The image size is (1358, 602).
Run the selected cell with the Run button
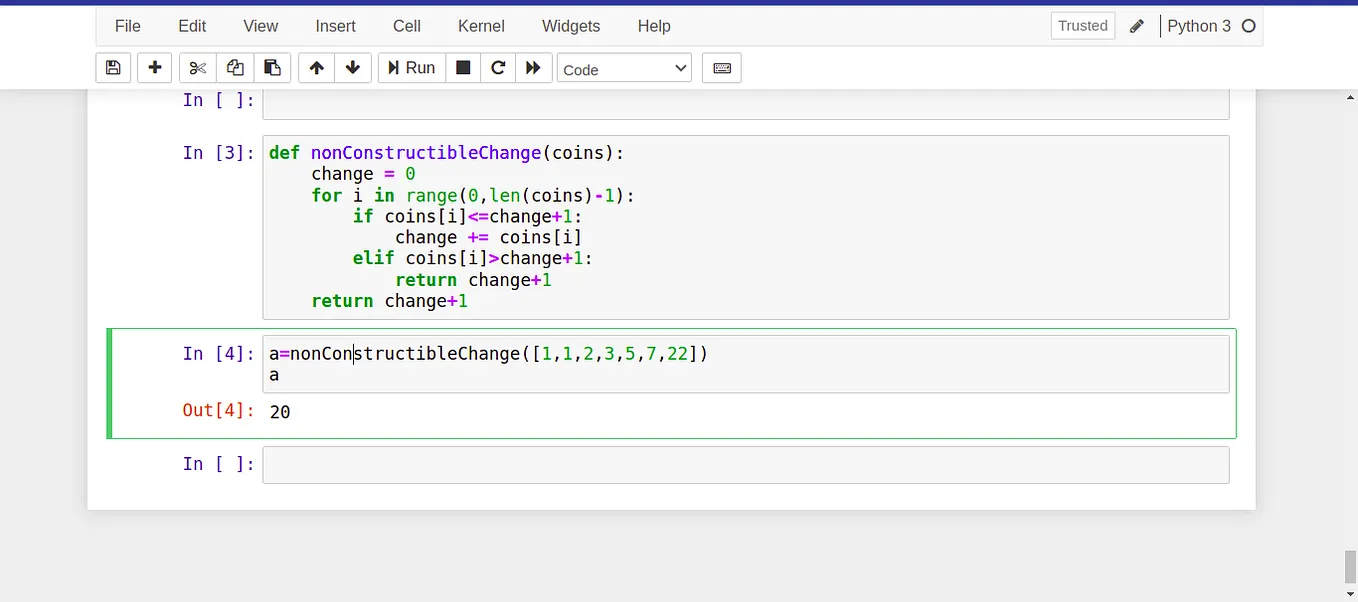[x=410, y=67]
